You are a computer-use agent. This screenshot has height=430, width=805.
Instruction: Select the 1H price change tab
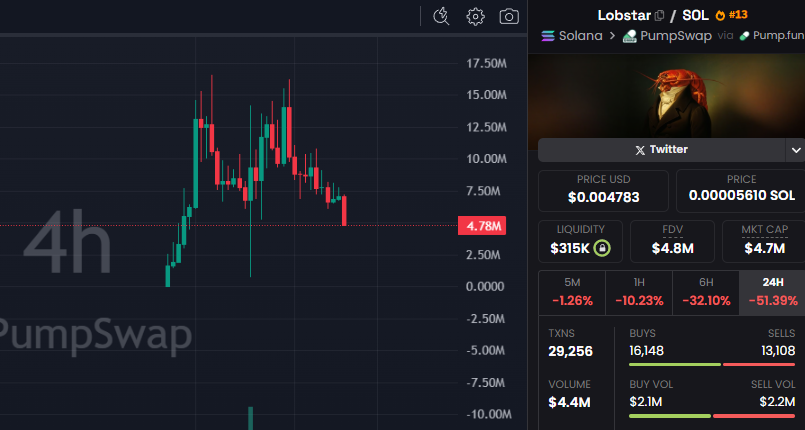[x=639, y=292]
